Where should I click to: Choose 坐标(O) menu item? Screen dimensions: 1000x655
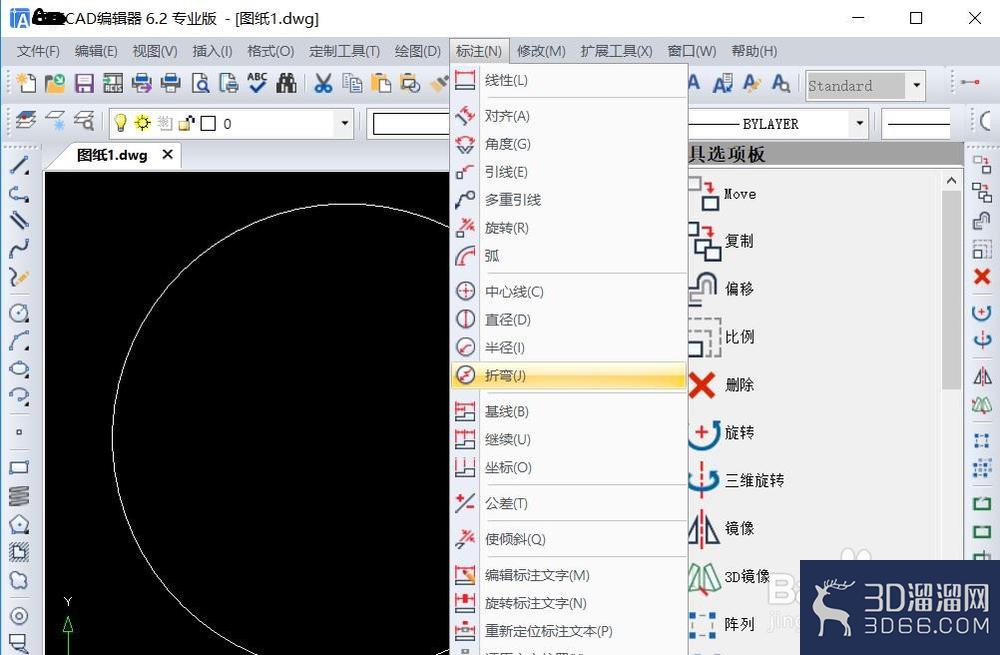coord(569,467)
